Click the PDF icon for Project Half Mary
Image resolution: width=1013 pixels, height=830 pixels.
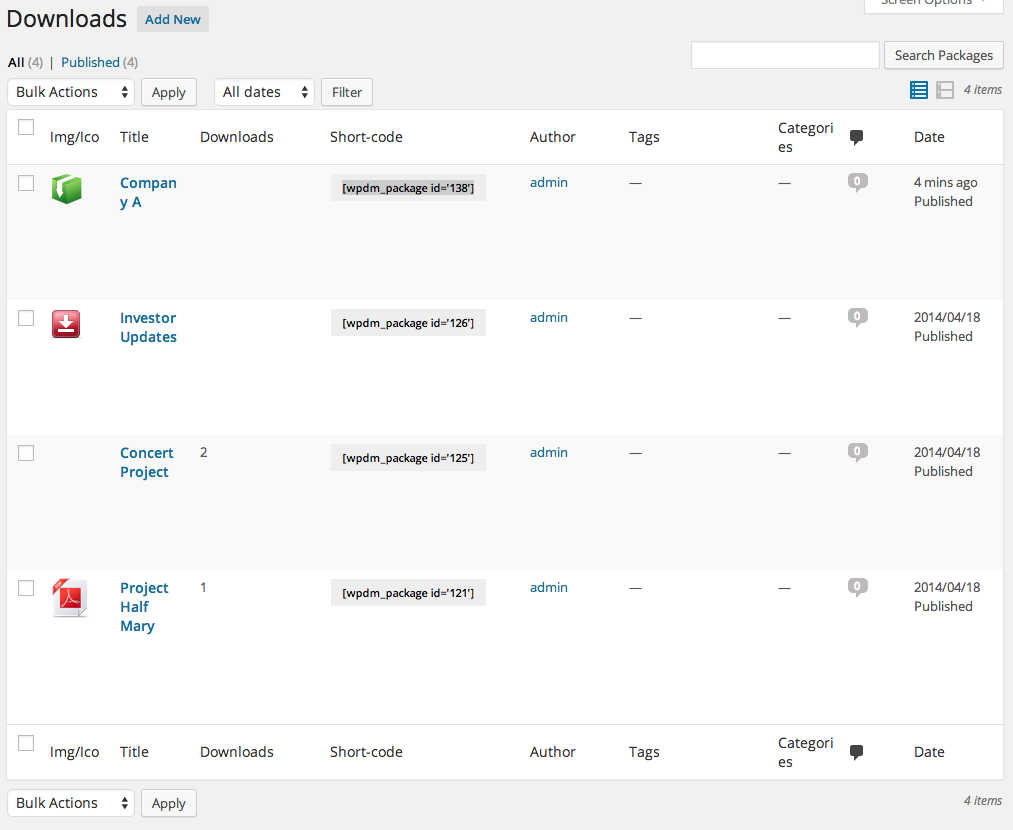point(69,597)
